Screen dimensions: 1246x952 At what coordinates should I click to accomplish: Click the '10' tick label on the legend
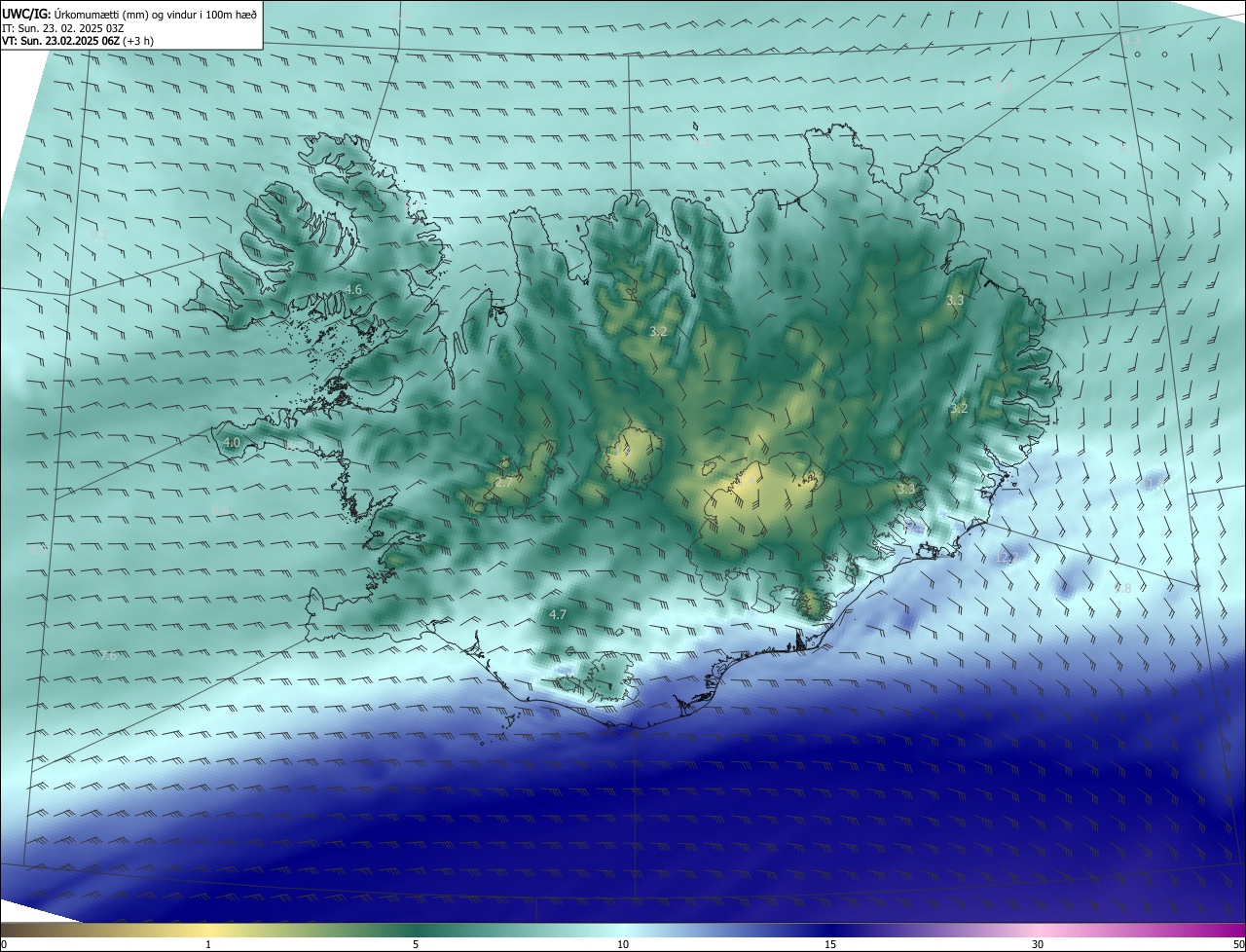[623, 944]
